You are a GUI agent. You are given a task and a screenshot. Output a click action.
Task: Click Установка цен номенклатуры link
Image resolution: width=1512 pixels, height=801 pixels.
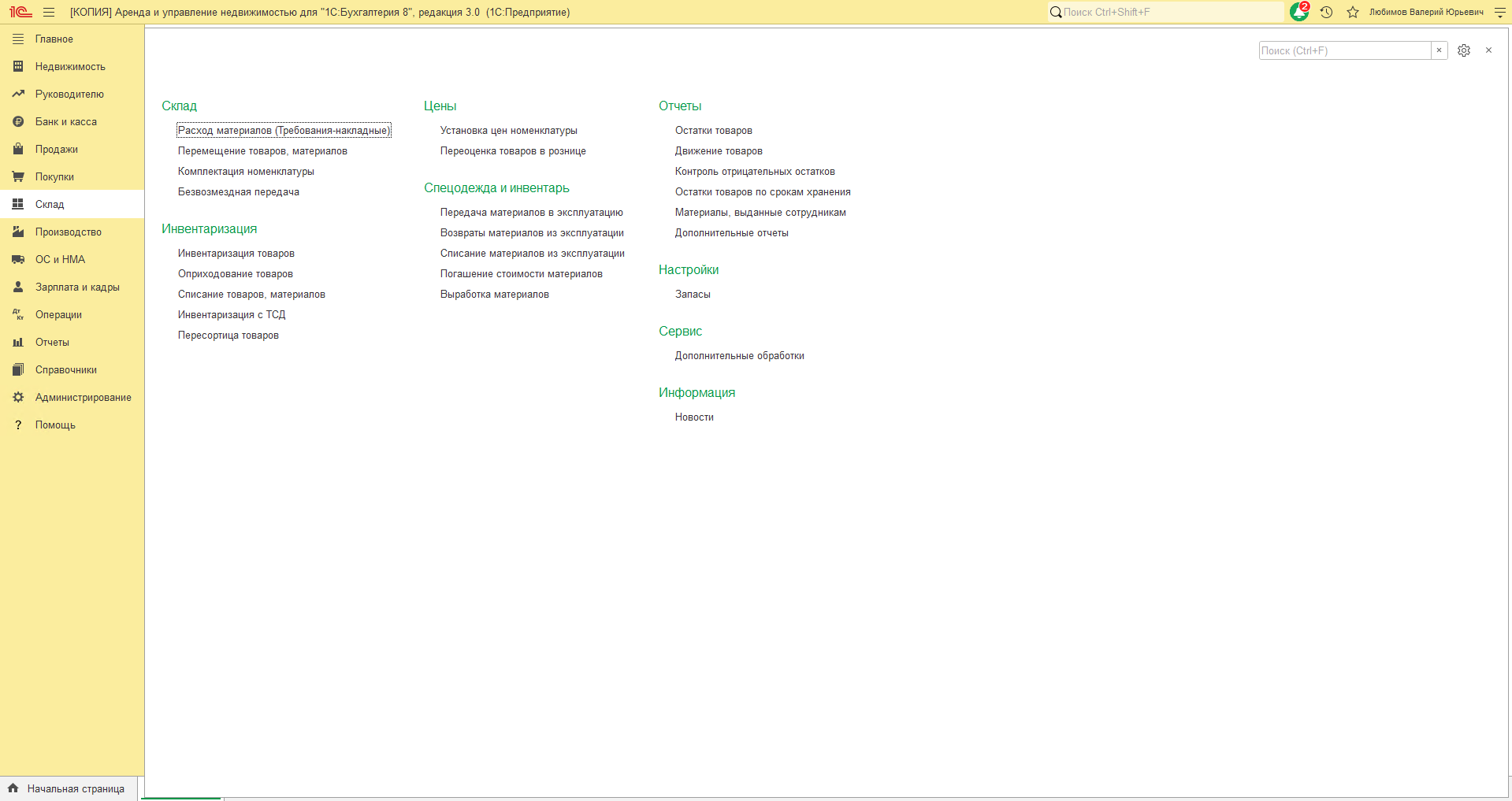tap(509, 131)
